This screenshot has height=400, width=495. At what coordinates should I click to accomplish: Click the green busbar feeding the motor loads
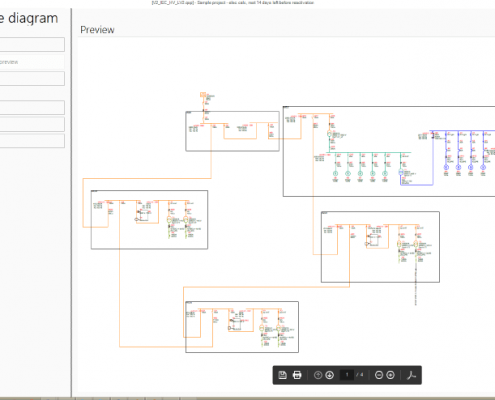(x=369, y=153)
